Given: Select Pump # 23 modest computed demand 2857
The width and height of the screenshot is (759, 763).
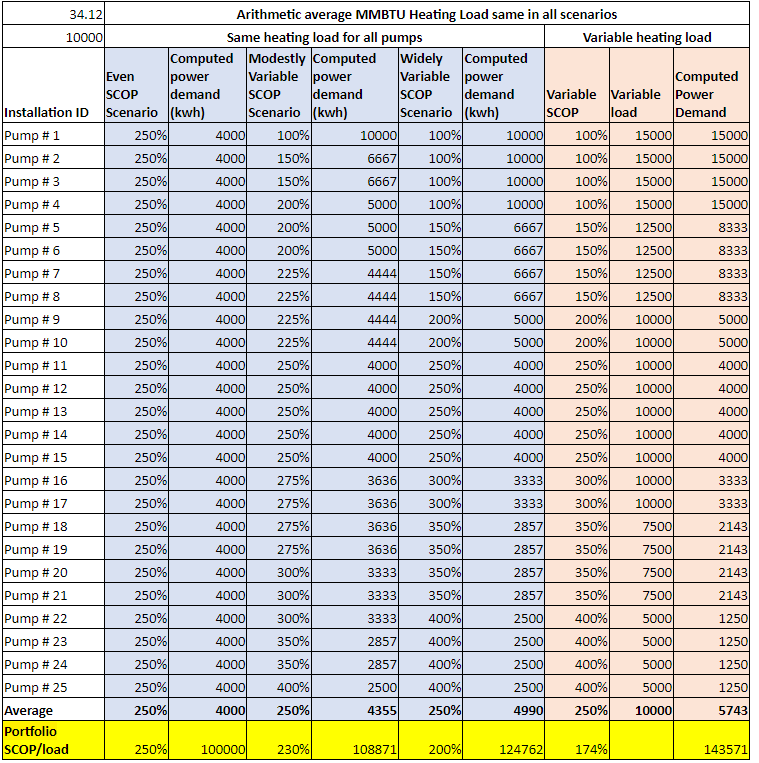Looking at the screenshot, I should [355, 641].
